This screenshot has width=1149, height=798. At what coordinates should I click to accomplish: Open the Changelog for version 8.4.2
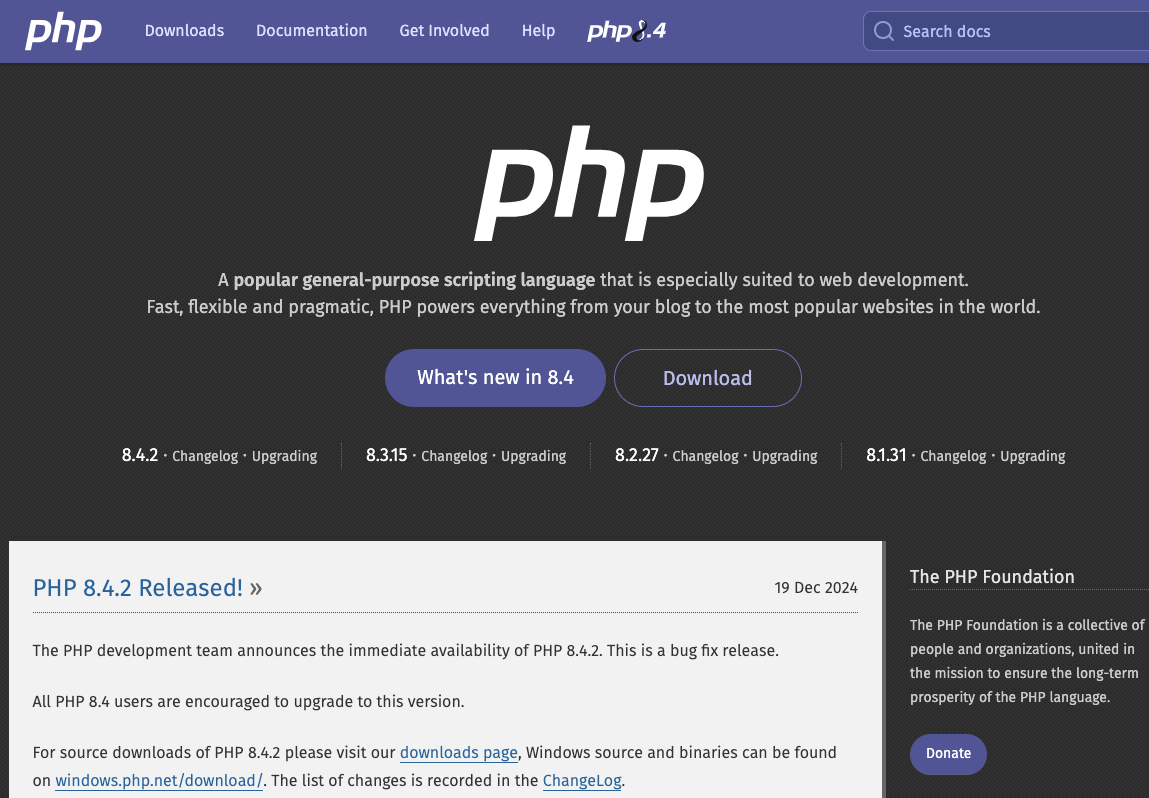coord(204,456)
